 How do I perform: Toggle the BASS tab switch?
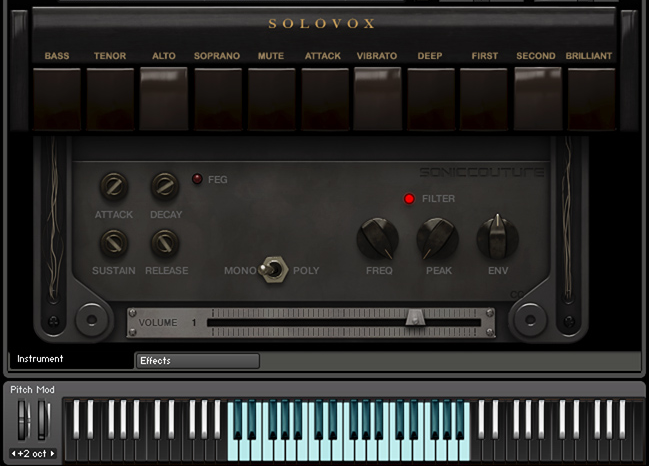pos(57,99)
